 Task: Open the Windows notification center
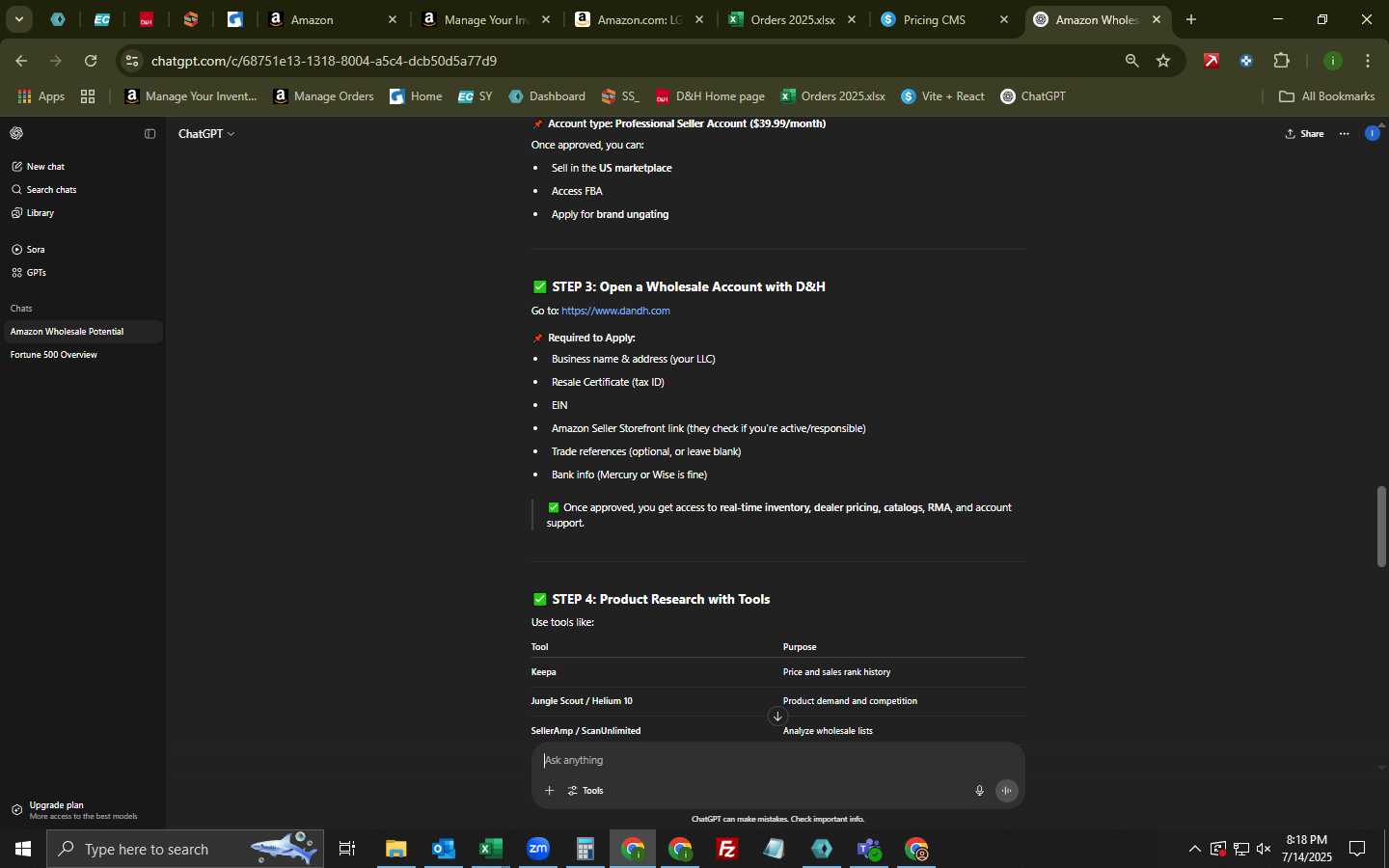click(1357, 849)
